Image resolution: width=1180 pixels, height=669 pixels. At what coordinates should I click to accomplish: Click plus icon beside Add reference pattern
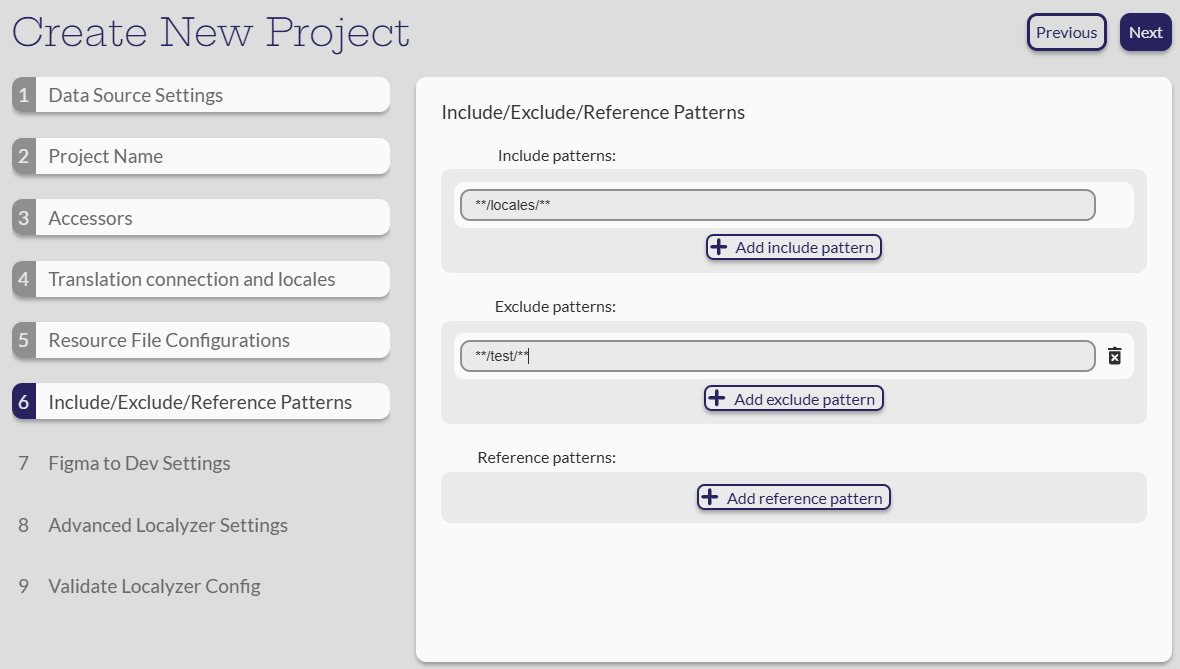709,498
